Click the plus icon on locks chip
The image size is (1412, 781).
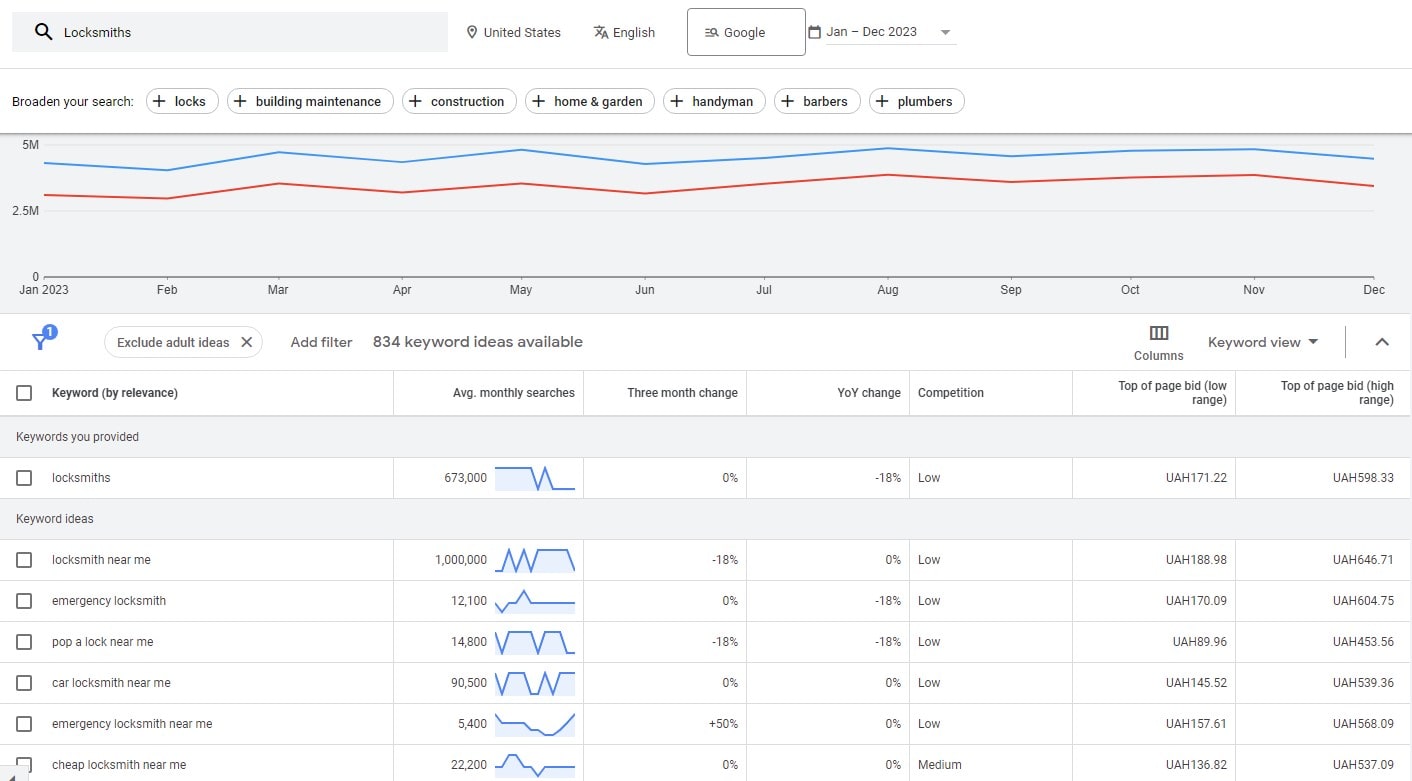pos(159,101)
